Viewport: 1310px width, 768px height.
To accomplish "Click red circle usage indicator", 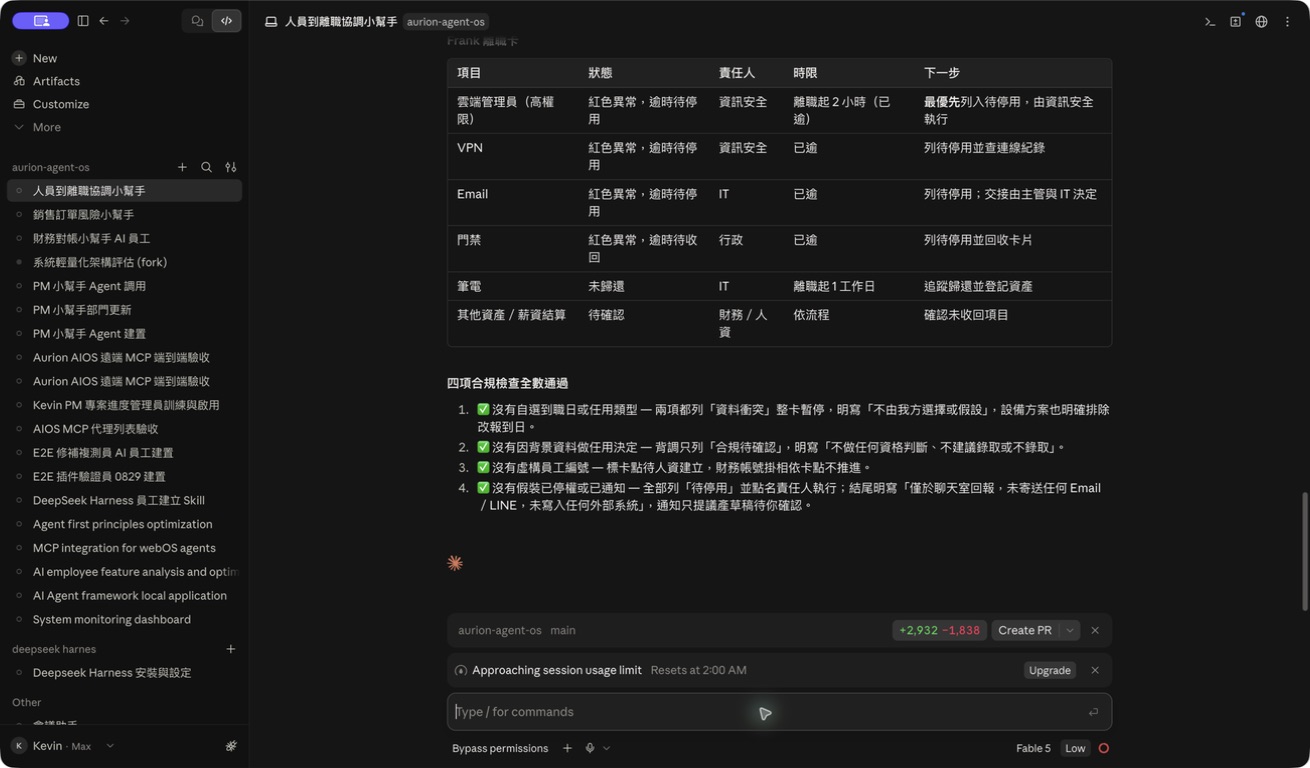I will (x=1104, y=748).
